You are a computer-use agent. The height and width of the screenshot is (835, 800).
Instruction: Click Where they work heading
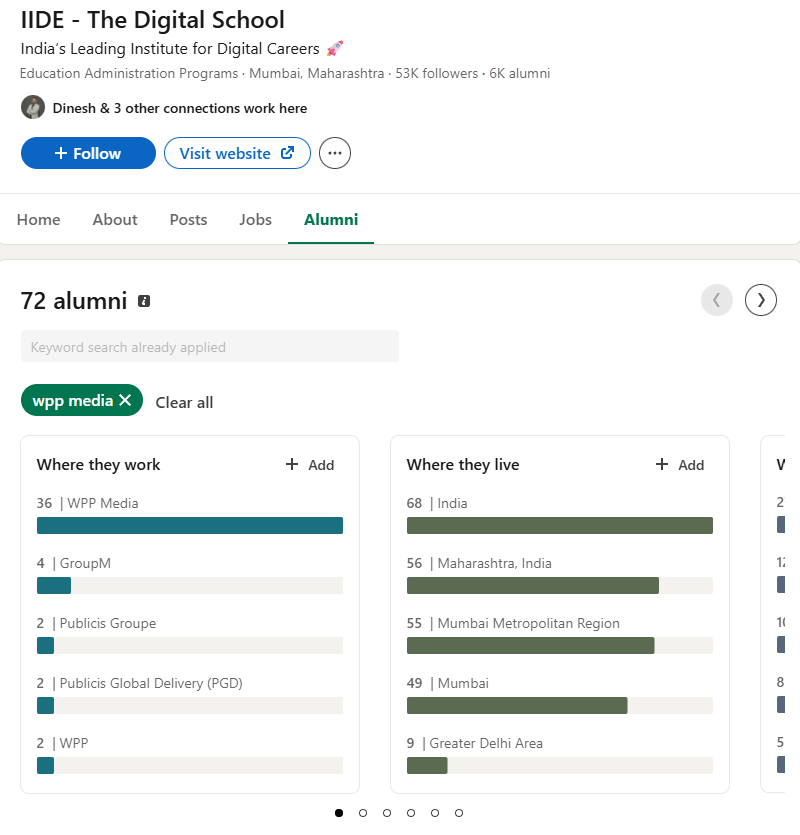(x=99, y=464)
